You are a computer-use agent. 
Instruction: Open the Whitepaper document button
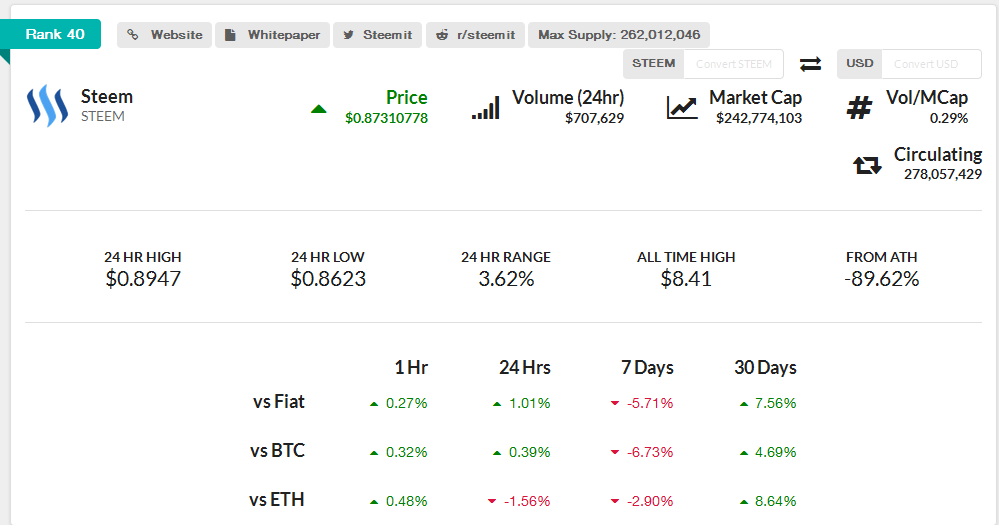[272, 35]
